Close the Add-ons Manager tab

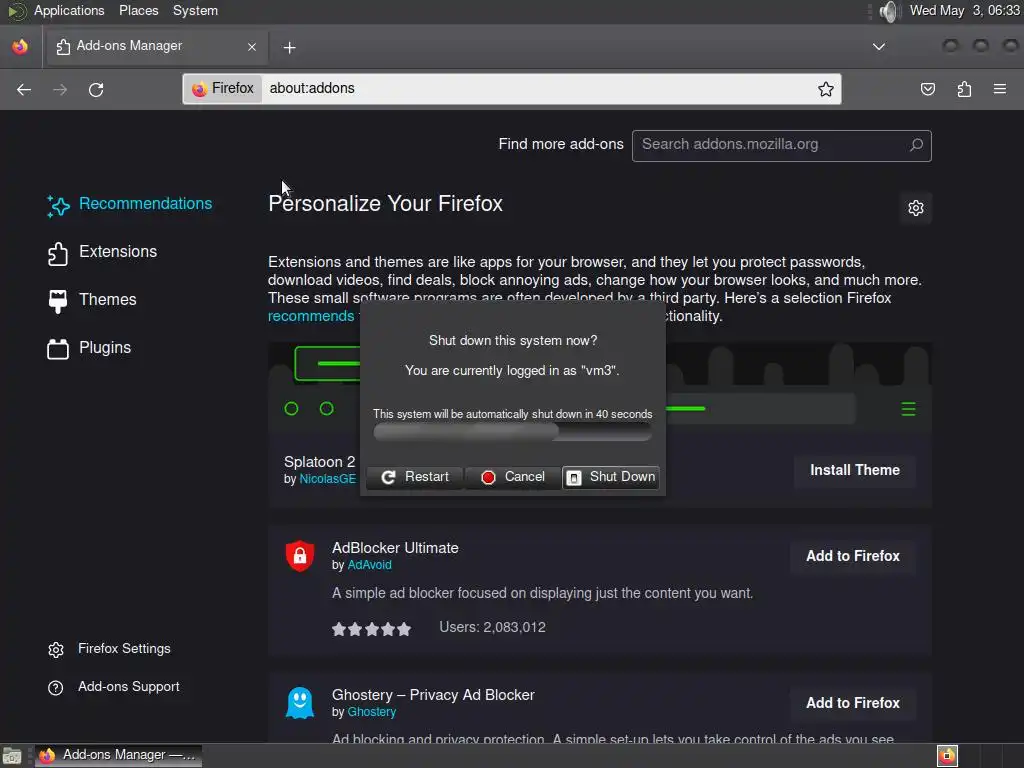(252, 47)
